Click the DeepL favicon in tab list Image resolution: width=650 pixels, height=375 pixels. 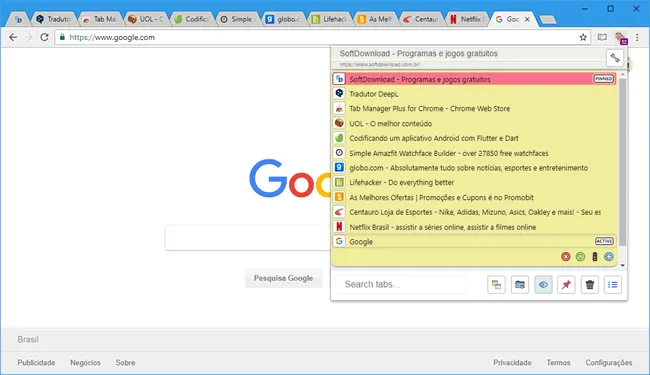(339, 94)
